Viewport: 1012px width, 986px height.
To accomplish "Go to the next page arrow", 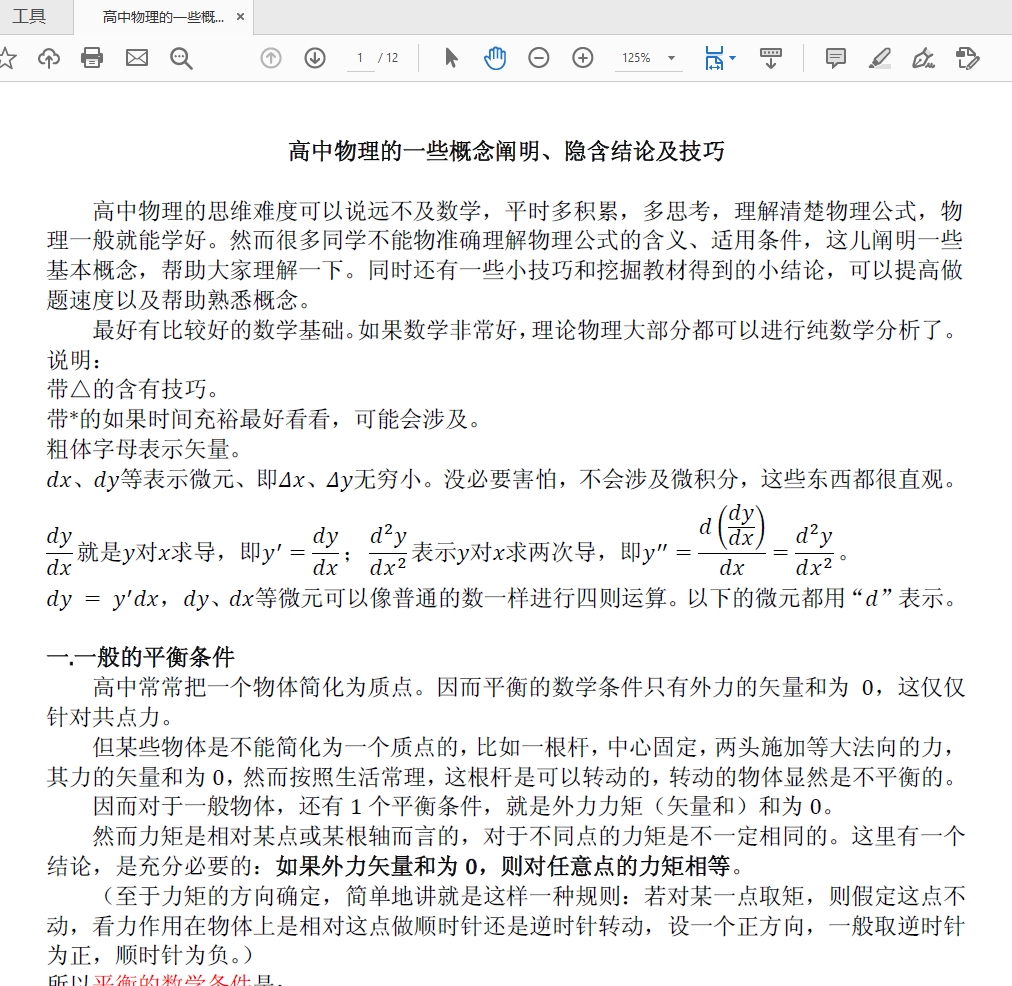I will pos(315,58).
